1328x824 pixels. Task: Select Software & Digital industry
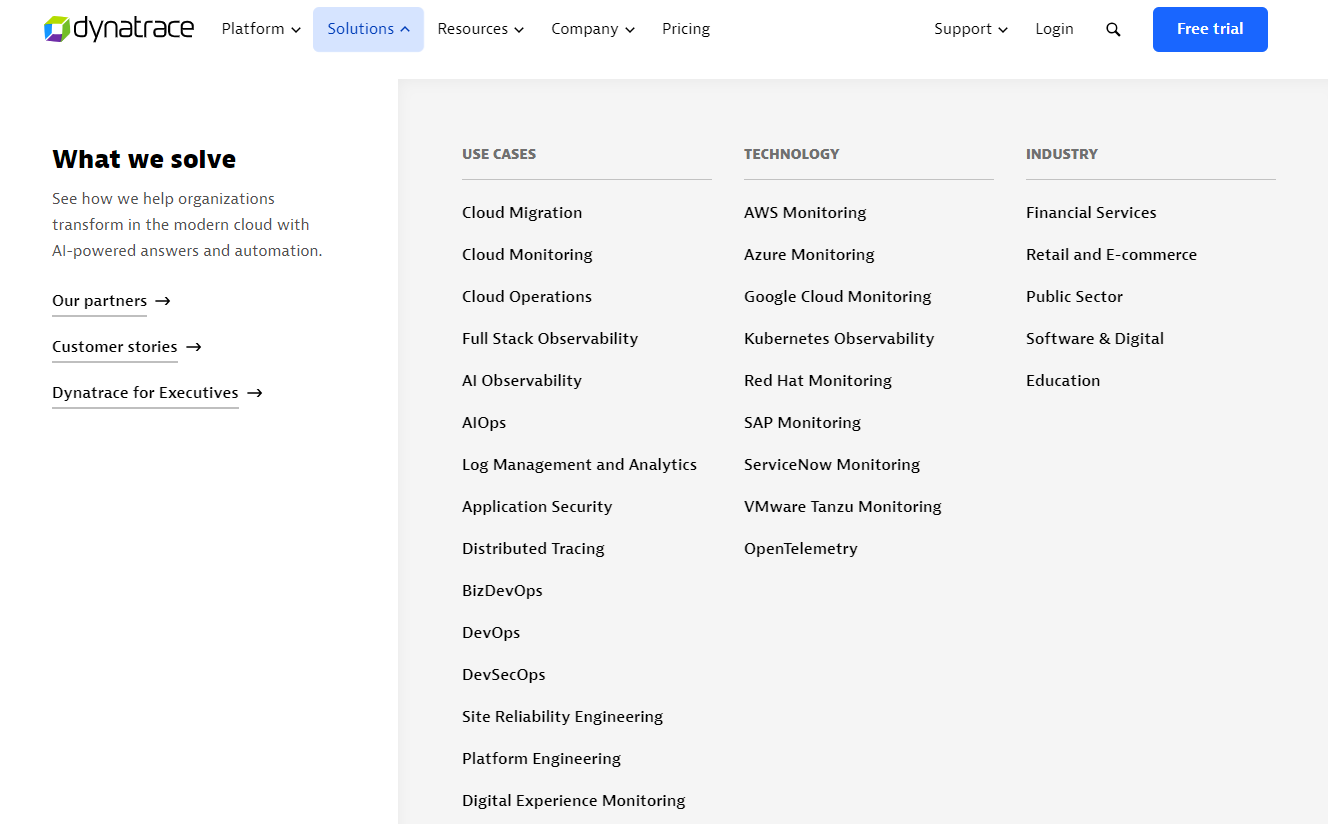(x=1095, y=339)
